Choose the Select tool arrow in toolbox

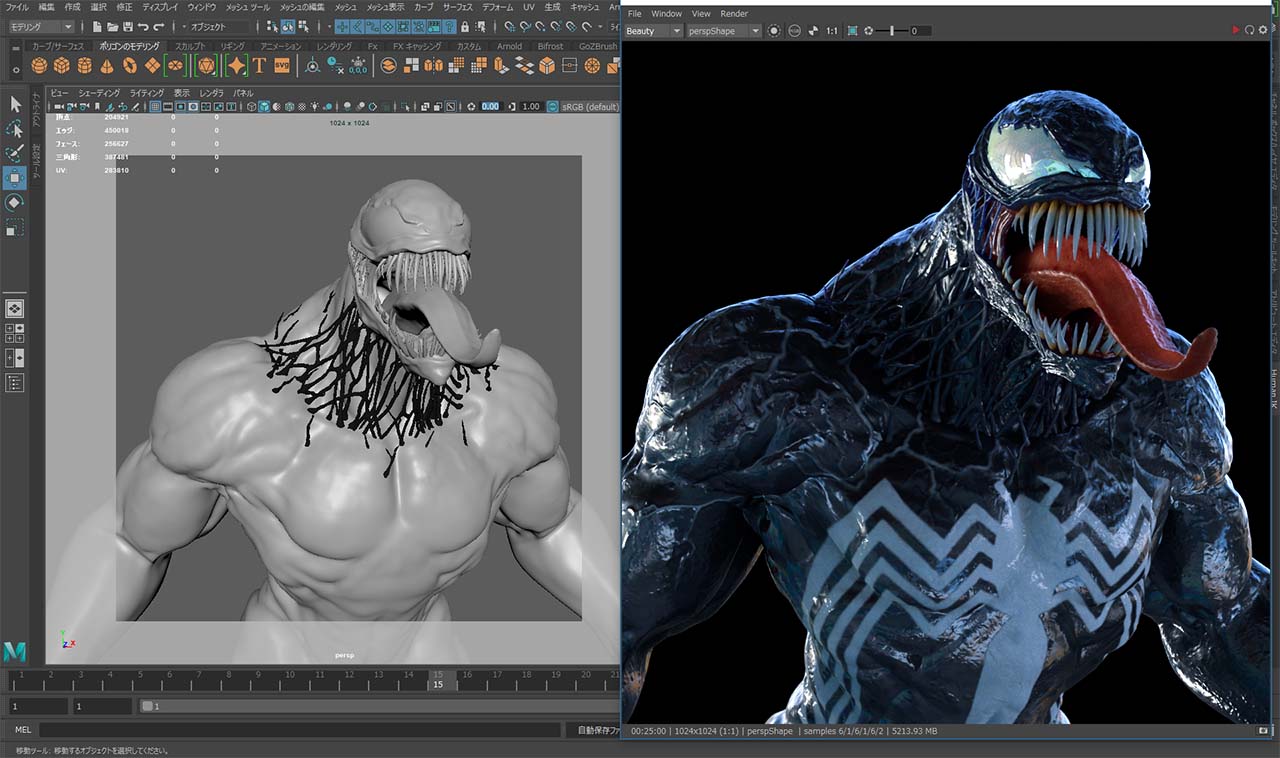15,104
